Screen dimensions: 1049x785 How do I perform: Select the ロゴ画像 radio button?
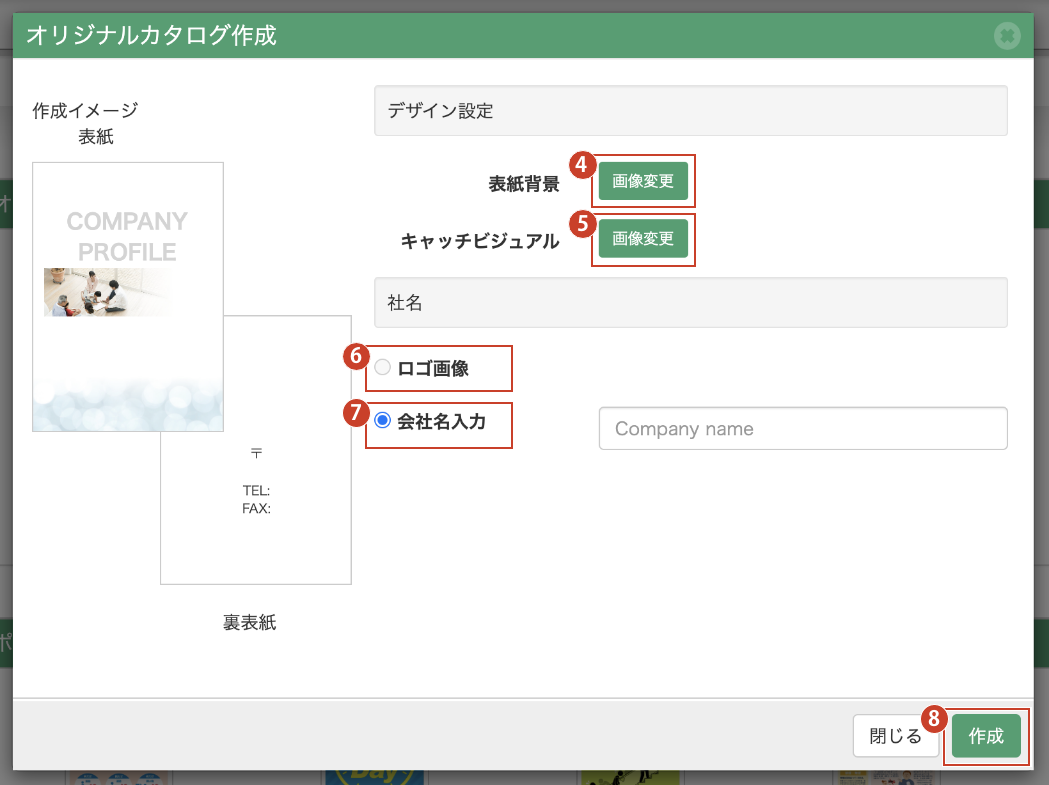tap(382, 368)
